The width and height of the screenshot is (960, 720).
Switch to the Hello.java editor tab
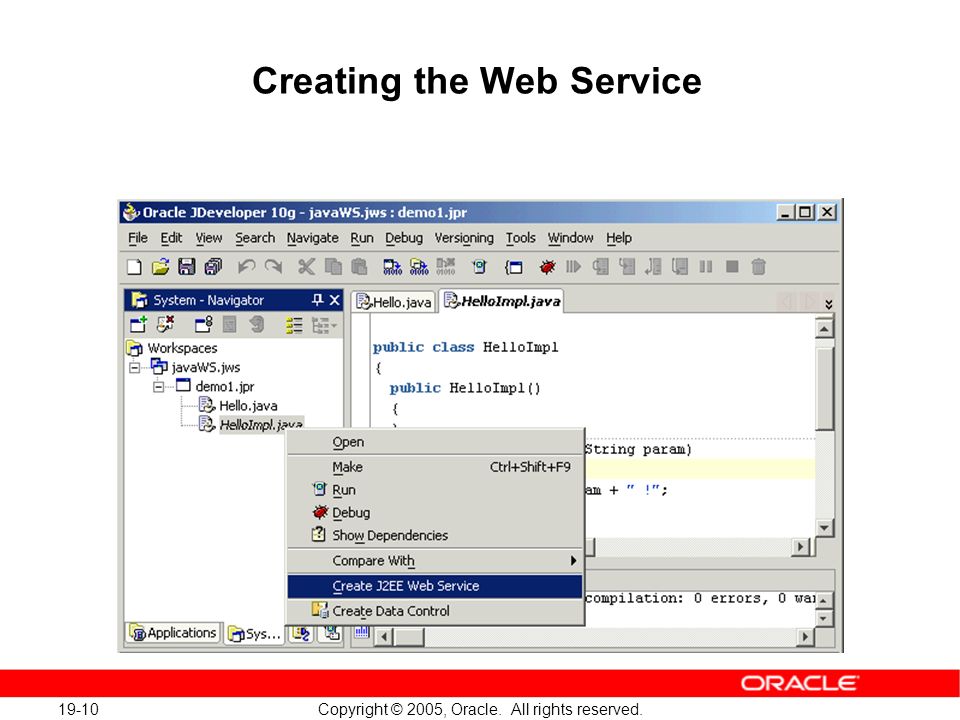[x=394, y=302]
